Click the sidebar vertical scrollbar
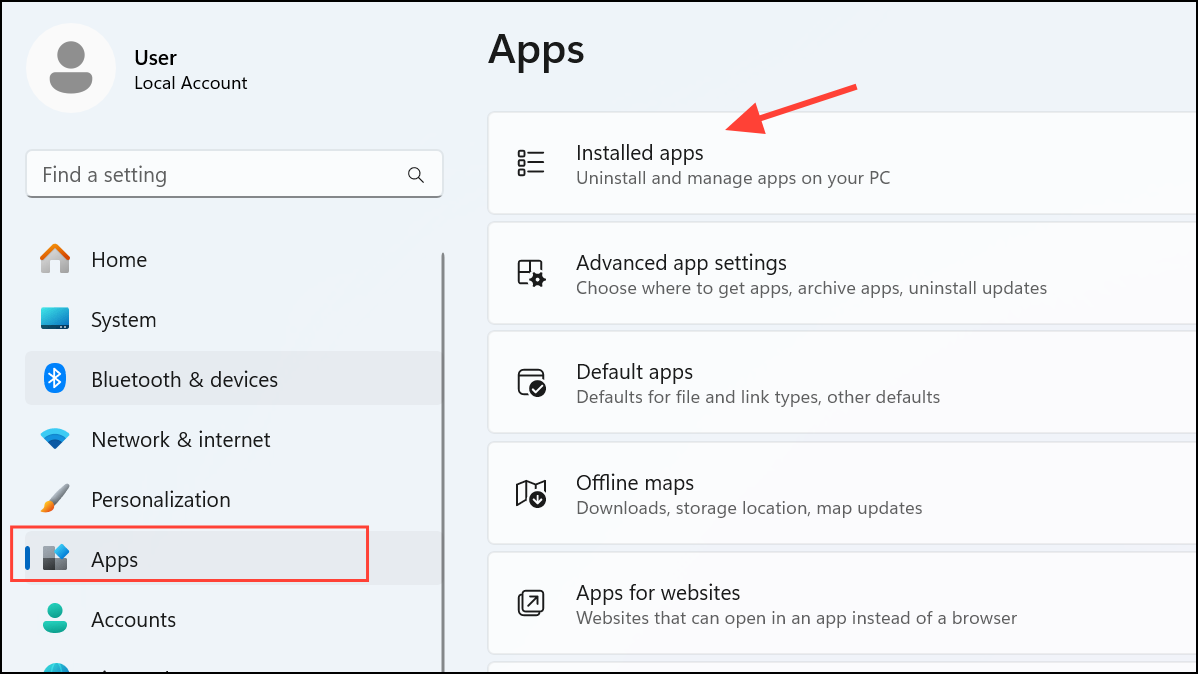 point(442,462)
